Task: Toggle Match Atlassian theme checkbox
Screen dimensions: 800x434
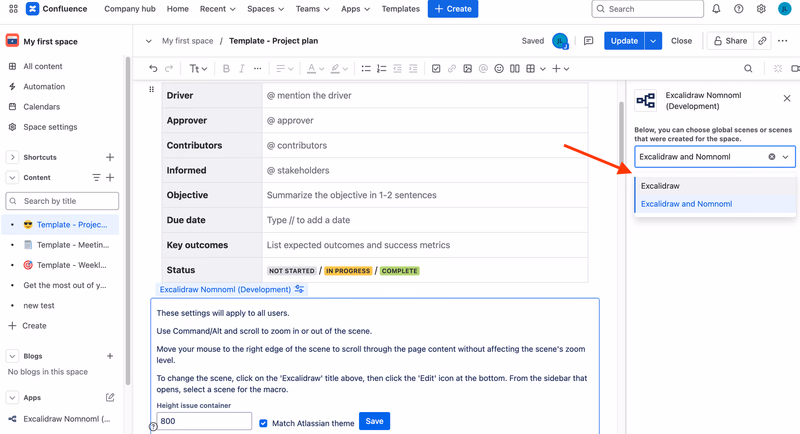Action: coord(263,423)
